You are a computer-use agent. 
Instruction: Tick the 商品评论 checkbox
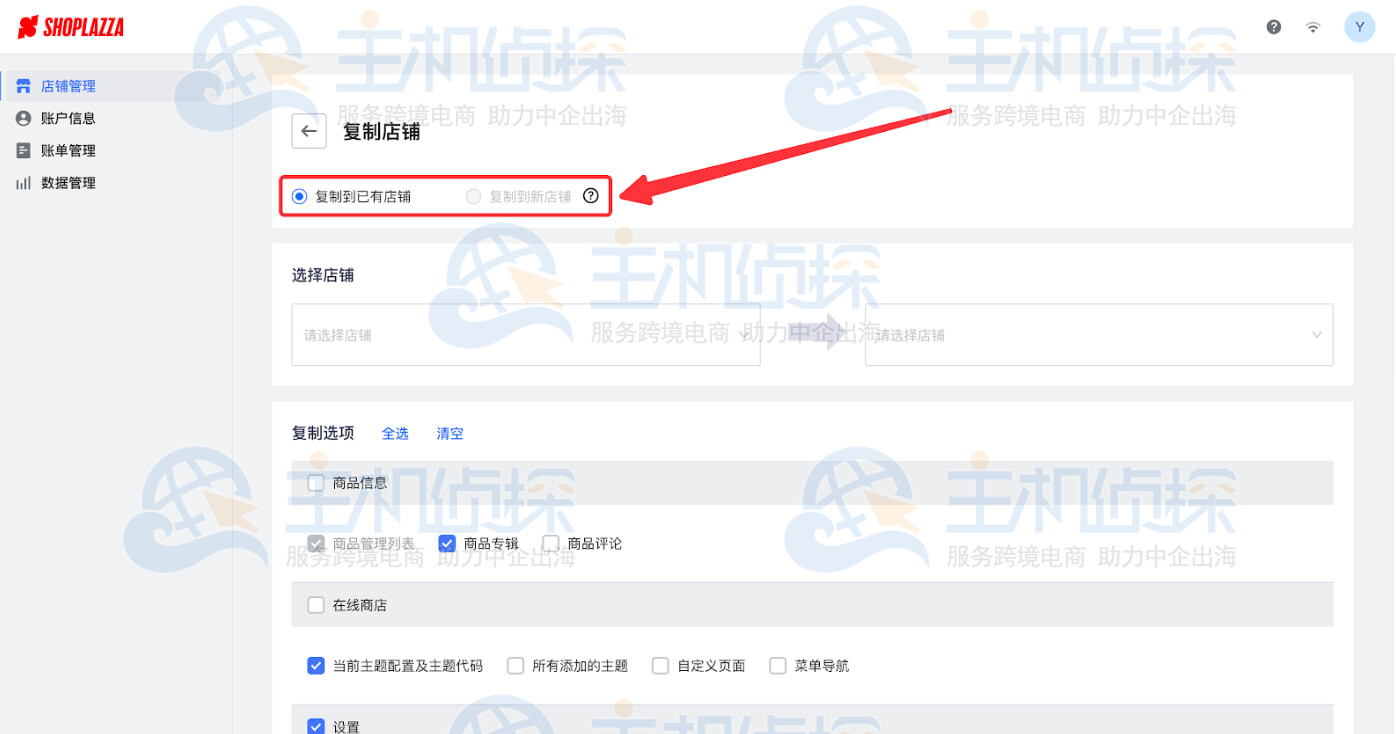point(550,543)
